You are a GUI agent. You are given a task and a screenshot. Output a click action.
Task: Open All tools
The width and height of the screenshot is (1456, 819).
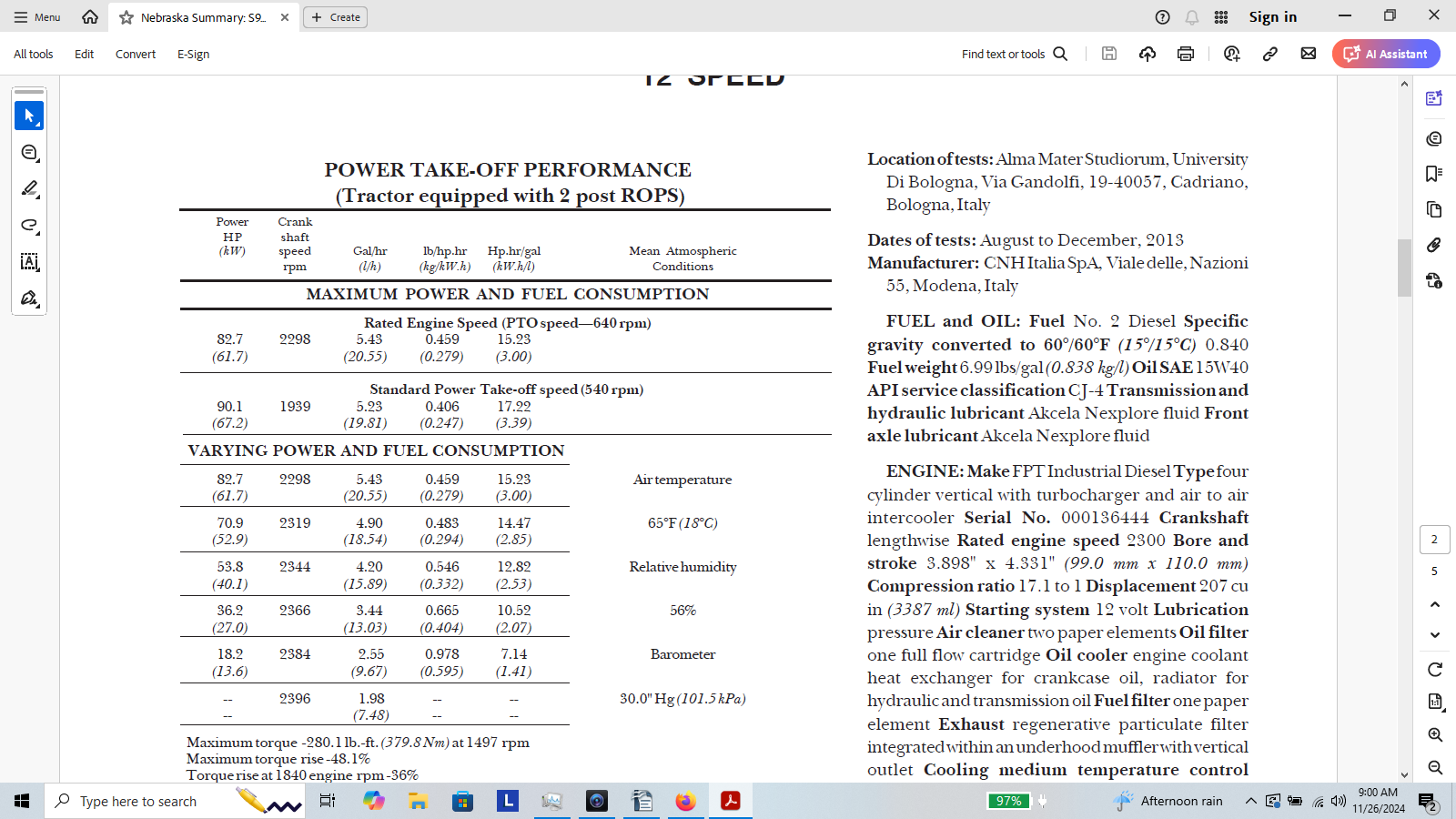[33, 54]
